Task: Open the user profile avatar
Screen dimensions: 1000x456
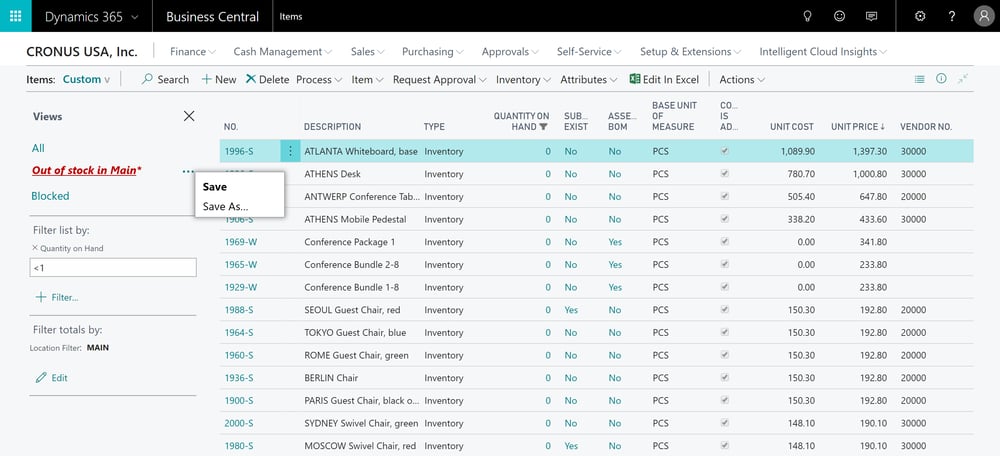Action: [x=984, y=17]
